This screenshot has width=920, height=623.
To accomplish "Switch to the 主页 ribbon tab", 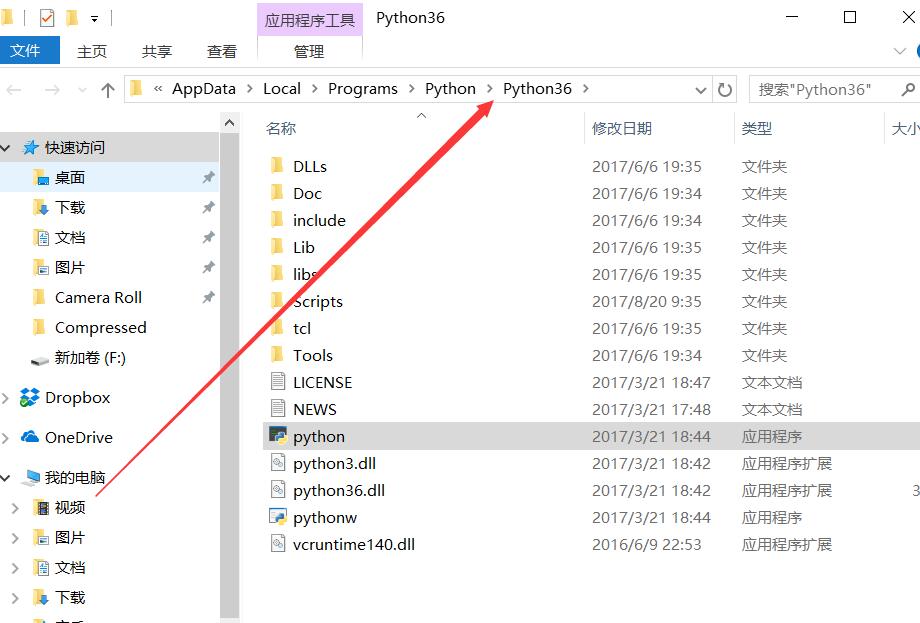I will tap(92, 51).
